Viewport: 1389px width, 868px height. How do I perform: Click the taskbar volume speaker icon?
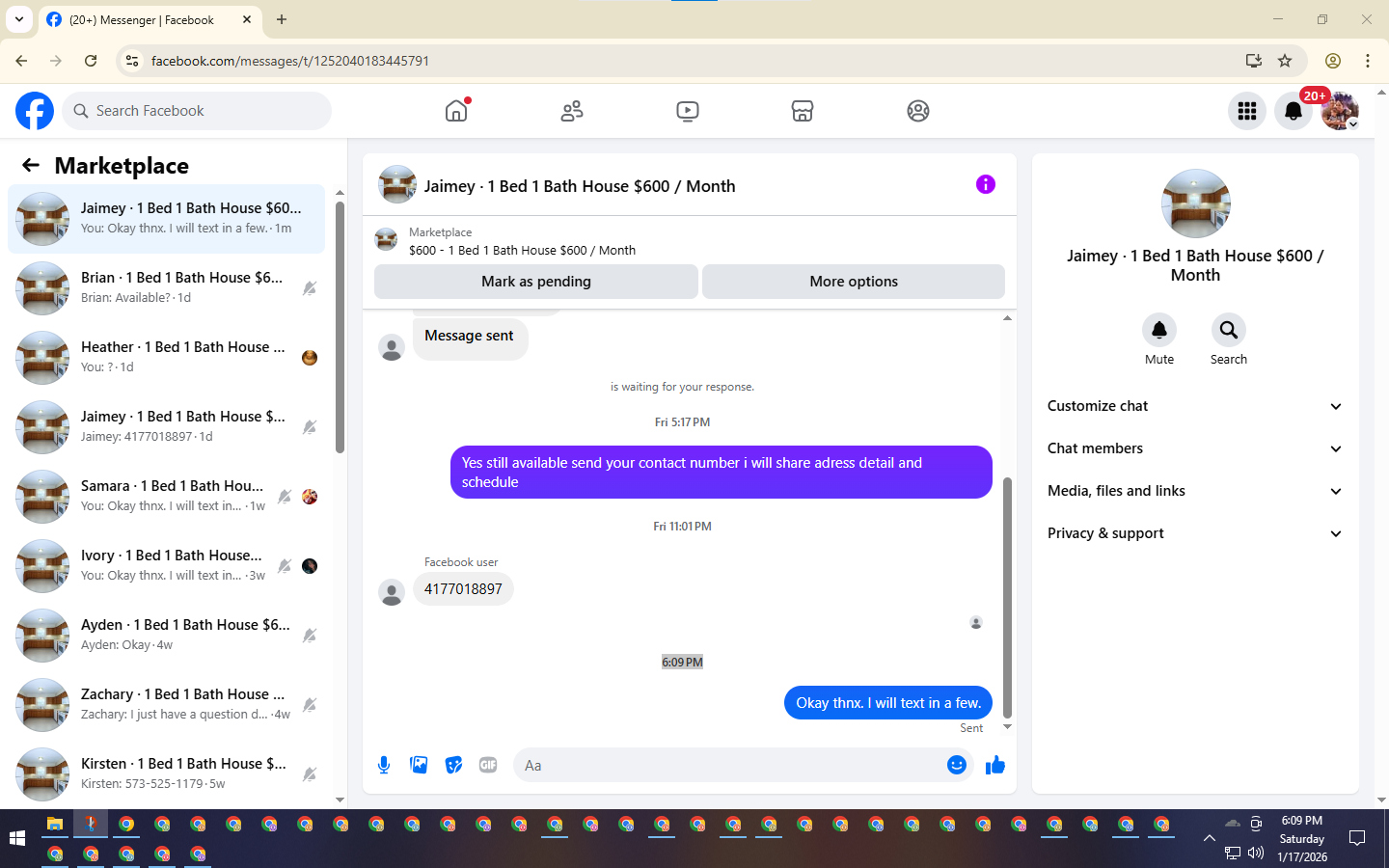(x=1256, y=853)
